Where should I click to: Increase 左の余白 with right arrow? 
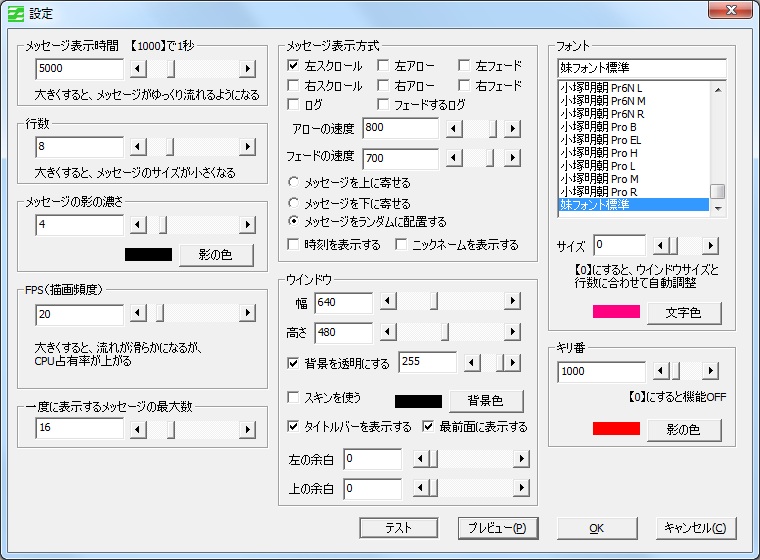[x=521, y=459]
